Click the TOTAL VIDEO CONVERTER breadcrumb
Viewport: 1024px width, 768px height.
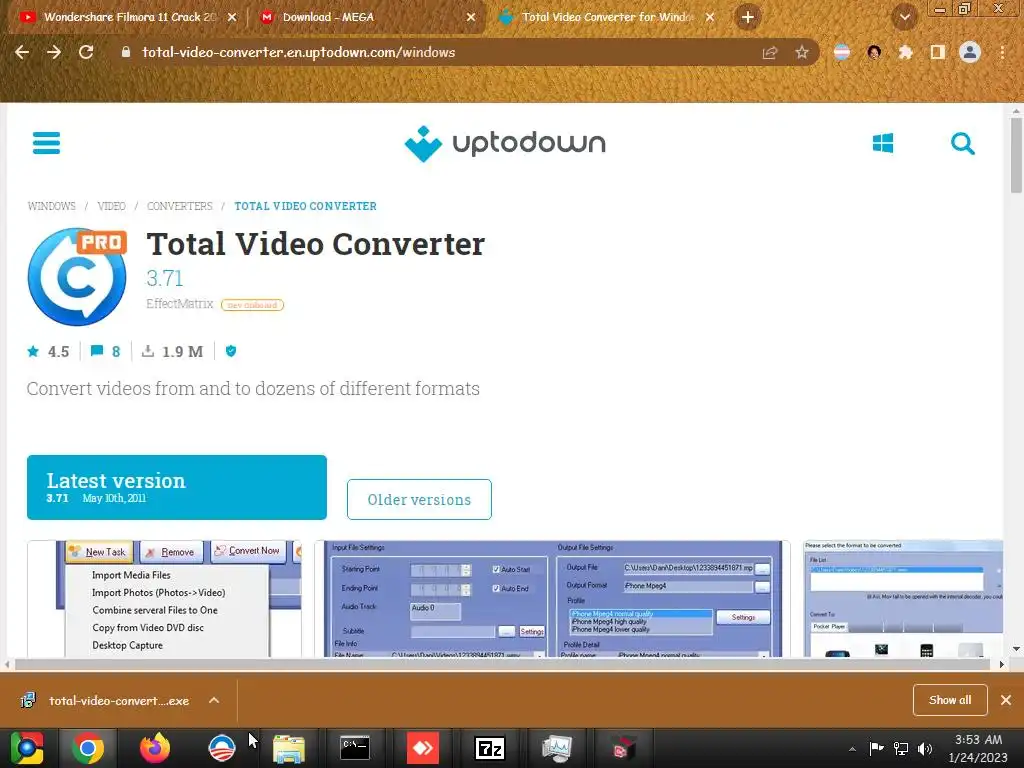[306, 206]
